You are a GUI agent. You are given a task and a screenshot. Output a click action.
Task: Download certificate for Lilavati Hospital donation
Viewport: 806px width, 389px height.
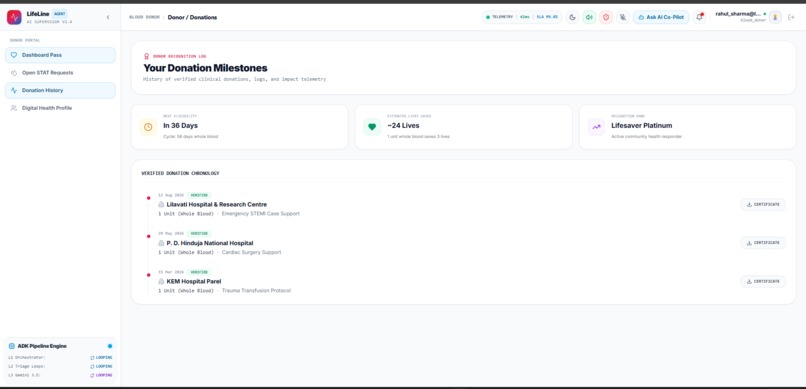point(763,205)
